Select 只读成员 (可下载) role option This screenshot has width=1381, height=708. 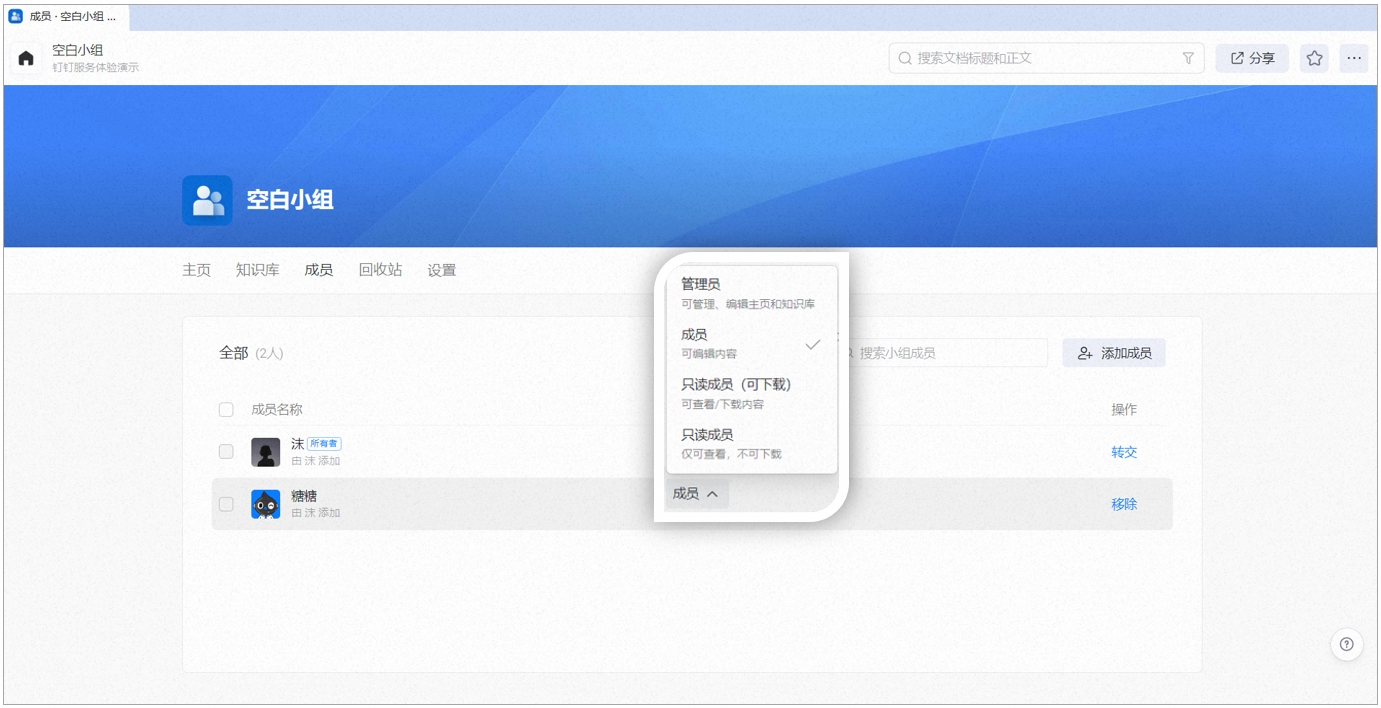pyautogui.click(x=752, y=393)
